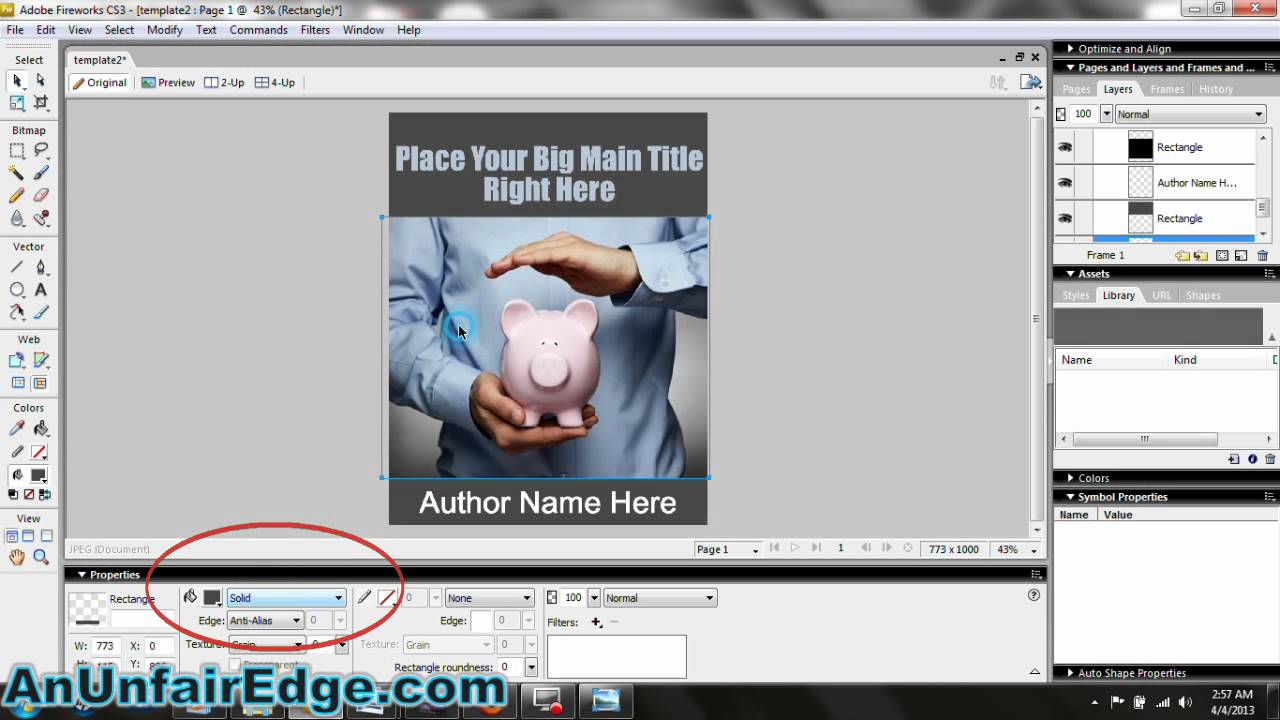Select the Zoom magnifier tool
This screenshot has width=1280, height=720.
point(41,558)
